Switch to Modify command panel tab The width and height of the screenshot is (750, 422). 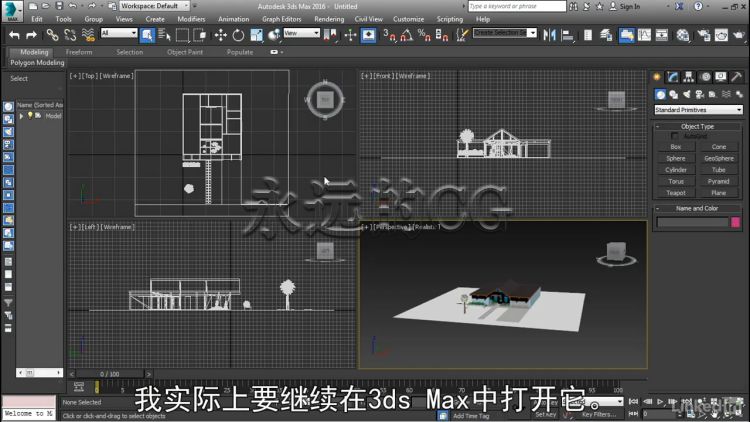673,77
